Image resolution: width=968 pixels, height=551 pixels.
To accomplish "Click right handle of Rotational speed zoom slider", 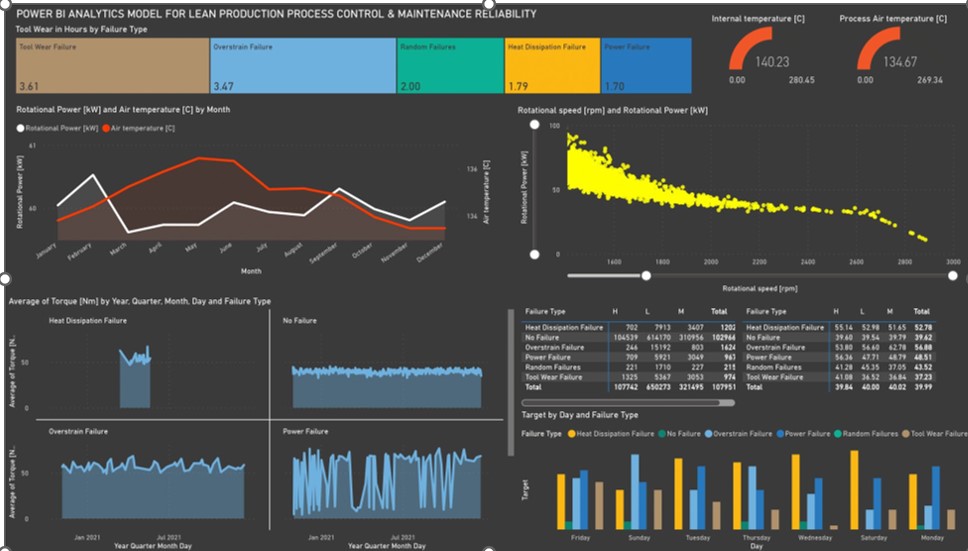I will (952, 275).
